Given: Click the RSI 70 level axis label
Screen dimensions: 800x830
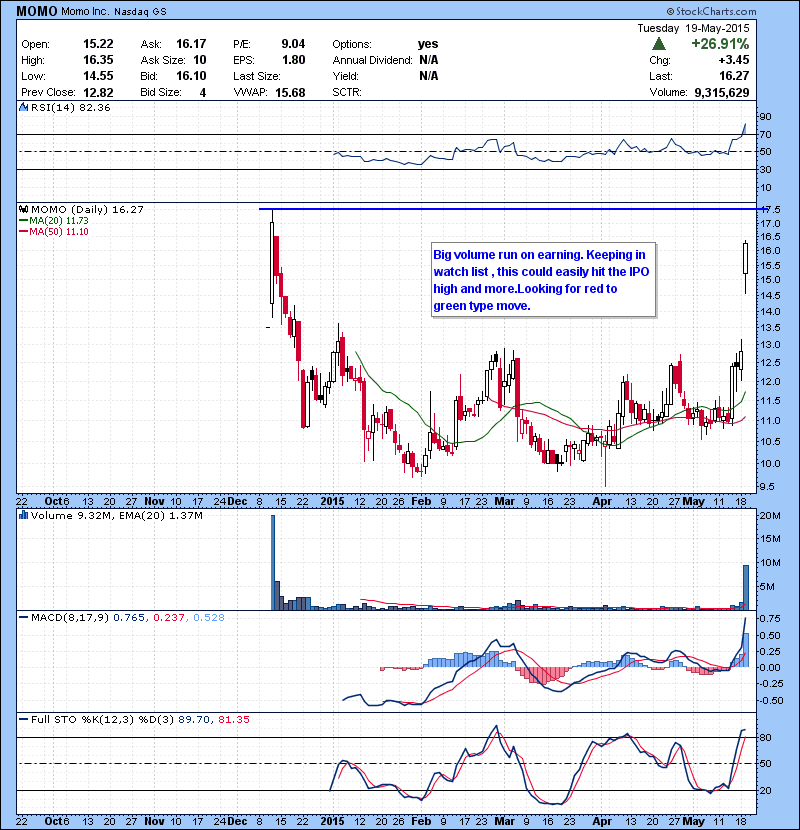Looking at the screenshot, I should tap(766, 134).
